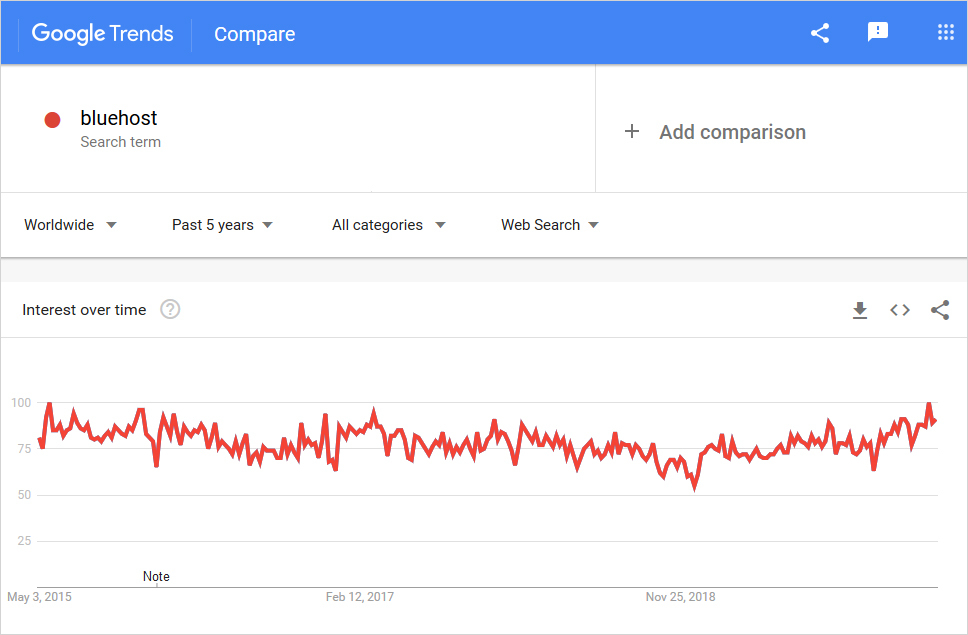Click the Add comparison button
The image size is (968, 635).
pos(732,132)
